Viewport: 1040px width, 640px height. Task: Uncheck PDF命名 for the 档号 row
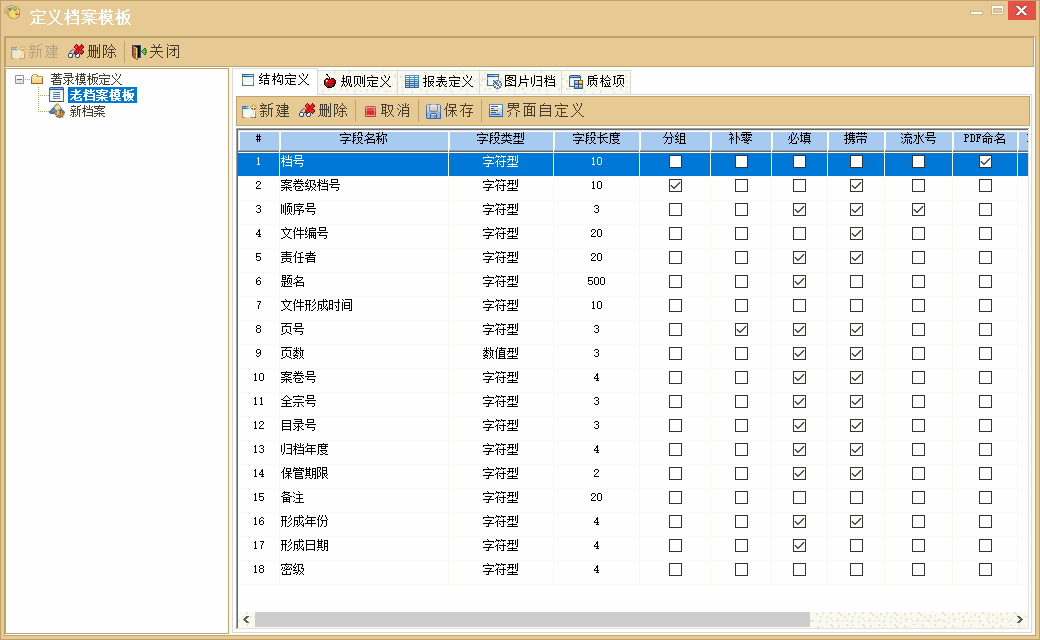tap(984, 161)
